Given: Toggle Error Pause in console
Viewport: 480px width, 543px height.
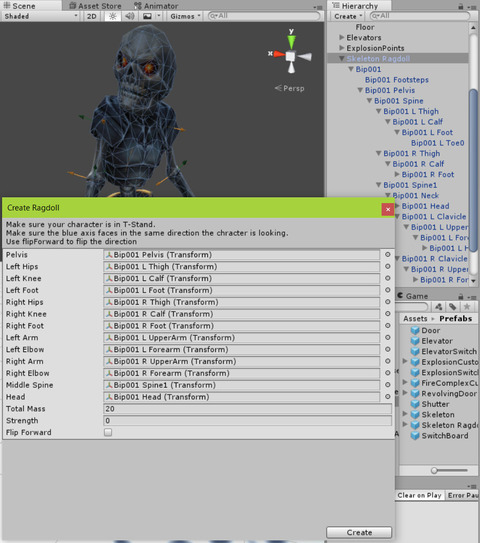Looking at the screenshot, I should (462, 495).
